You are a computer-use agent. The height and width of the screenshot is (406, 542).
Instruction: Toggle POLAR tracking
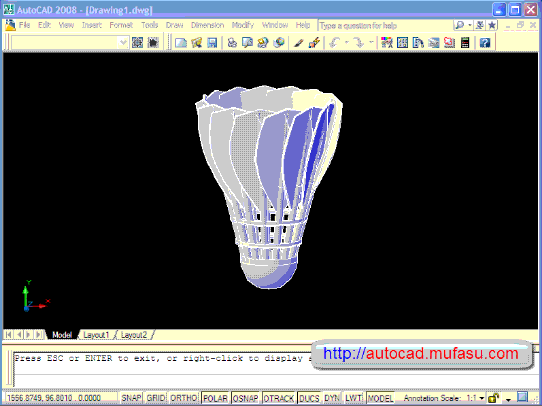(215, 398)
